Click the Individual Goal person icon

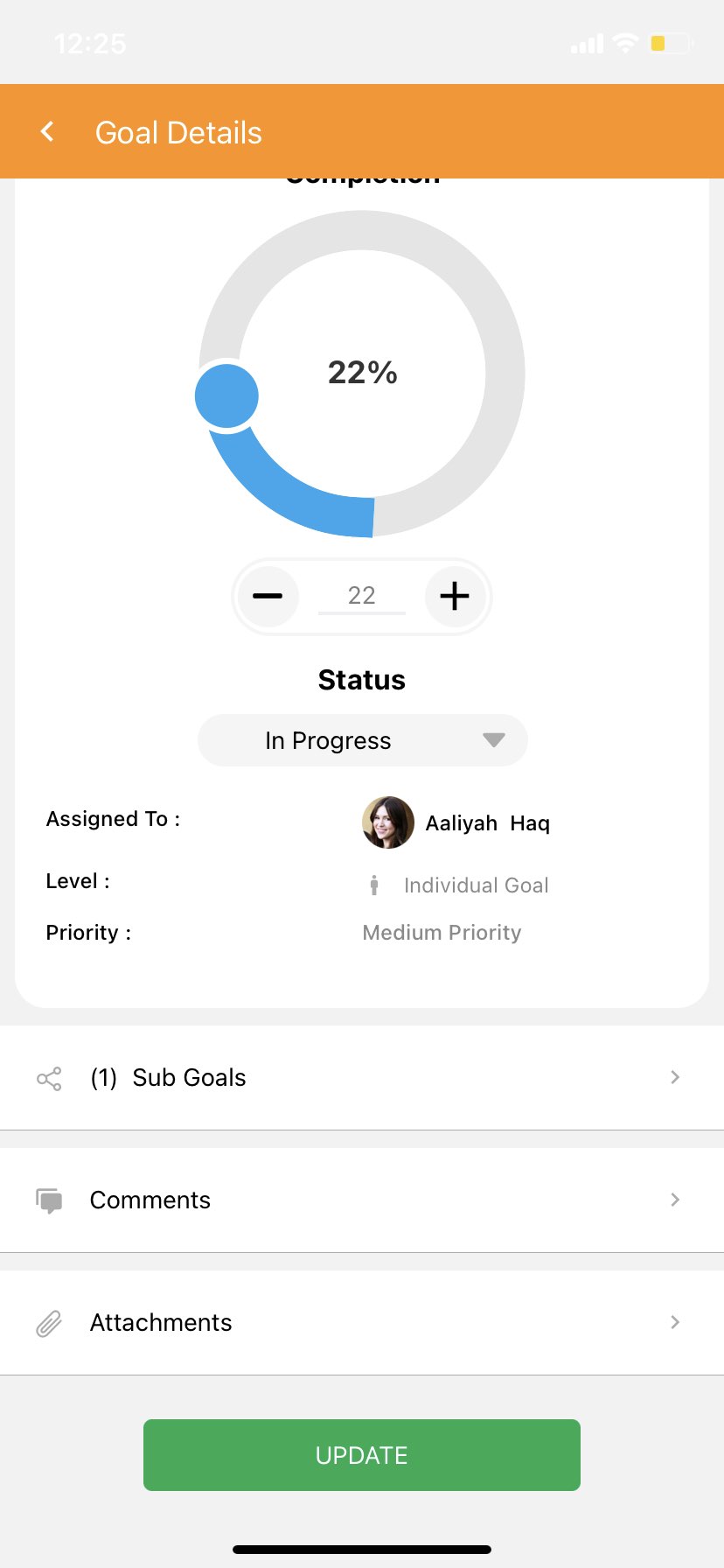click(x=374, y=885)
